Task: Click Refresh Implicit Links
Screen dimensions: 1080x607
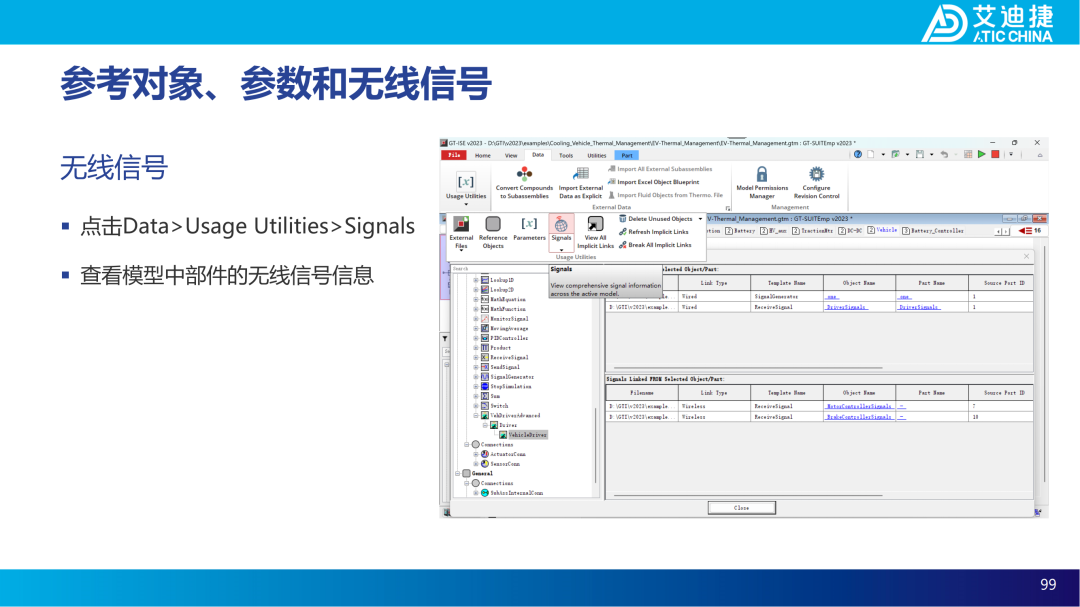Action: pos(653,232)
